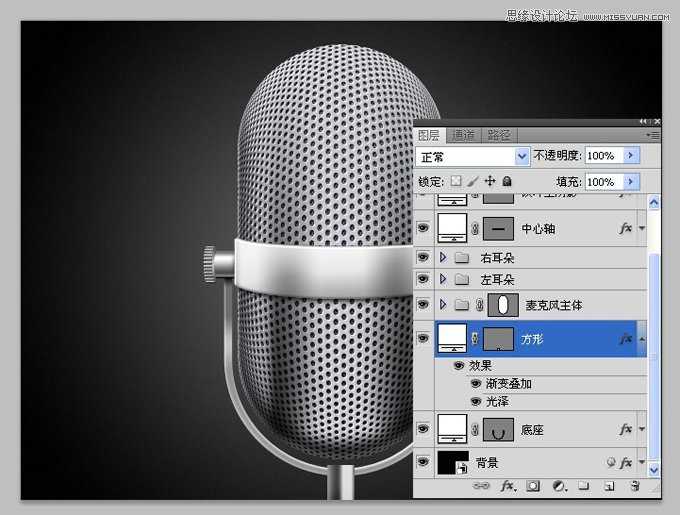This screenshot has height=515, width=680.
Task: Collapse effects of 方形 layer
Action: click(x=642, y=339)
